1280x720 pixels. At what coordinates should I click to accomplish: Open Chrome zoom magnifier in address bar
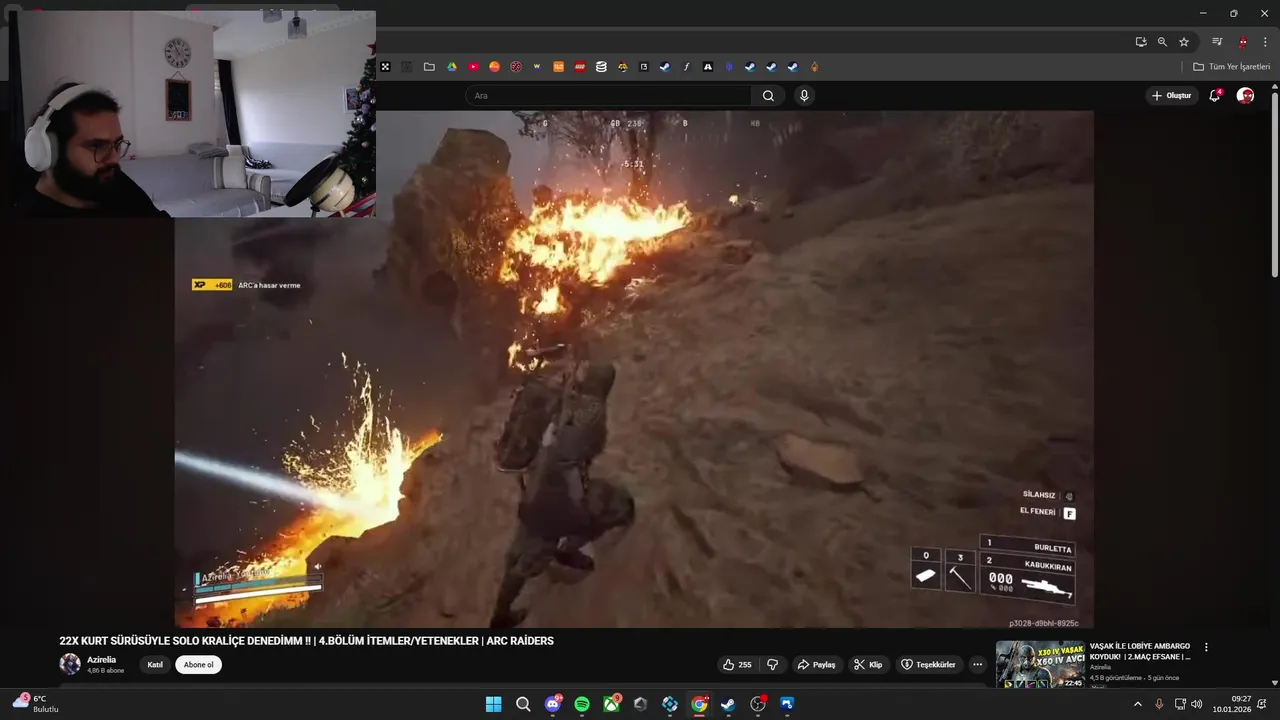pyautogui.click(x=1162, y=42)
